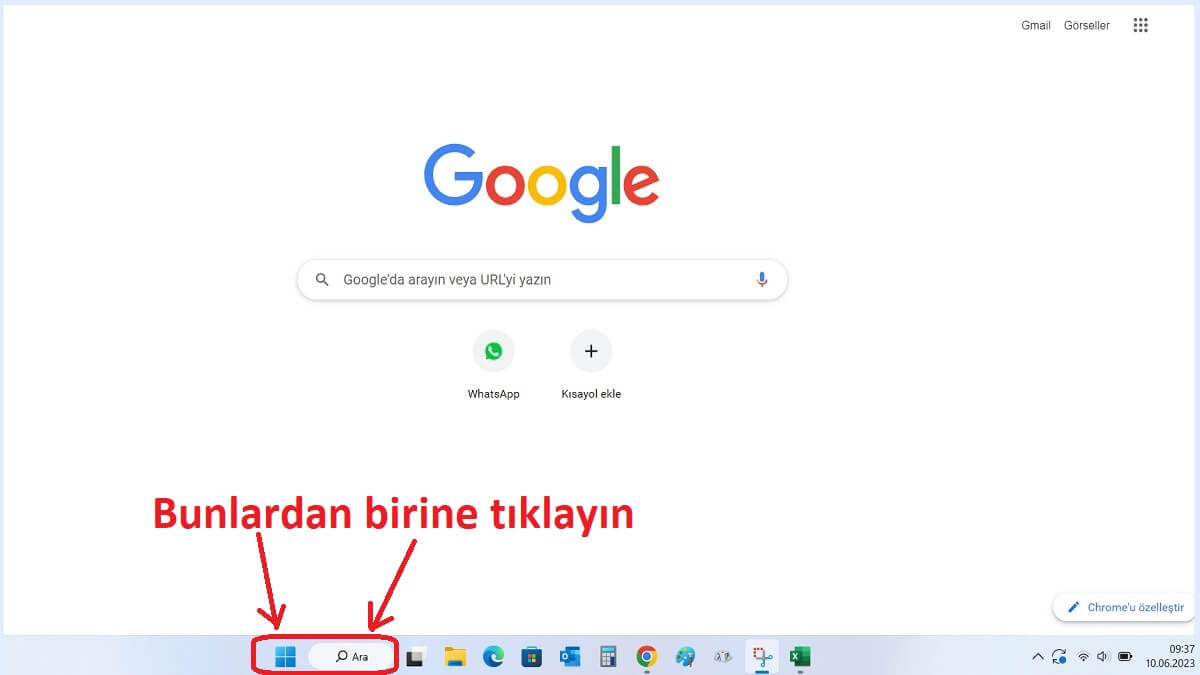Open the Görseller link
The image size is (1200, 675).
(1086, 26)
